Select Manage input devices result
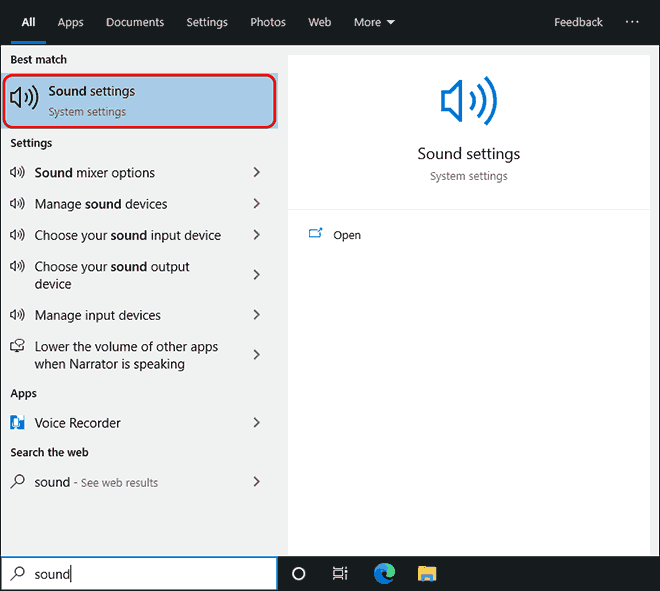Image resolution: width=660 pixels, height=591 pixels. [x=139, y=315]
